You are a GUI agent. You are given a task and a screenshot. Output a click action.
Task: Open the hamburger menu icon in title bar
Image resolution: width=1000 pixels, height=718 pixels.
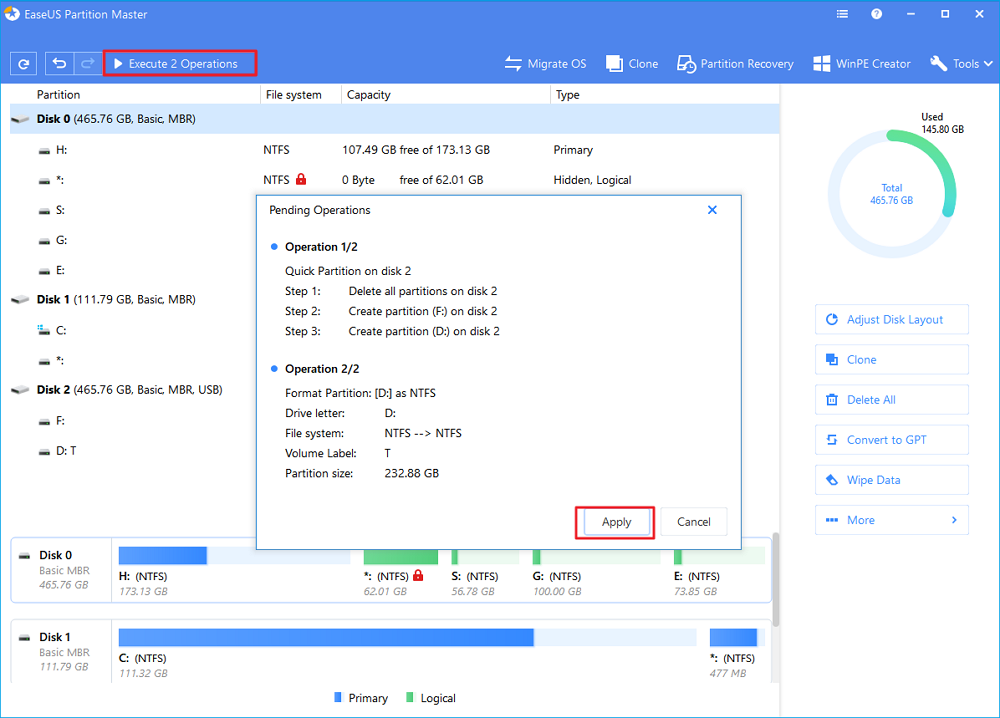tap(842, 14)
